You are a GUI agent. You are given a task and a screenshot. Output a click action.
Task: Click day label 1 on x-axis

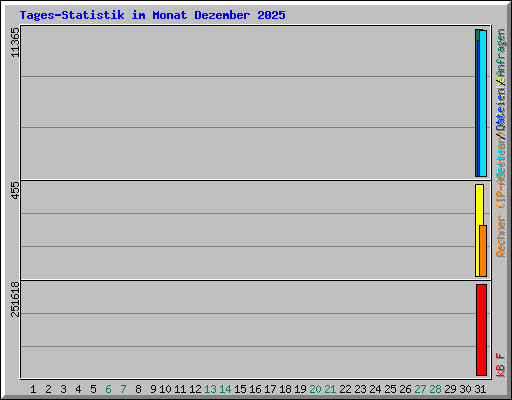pos(33,389)
